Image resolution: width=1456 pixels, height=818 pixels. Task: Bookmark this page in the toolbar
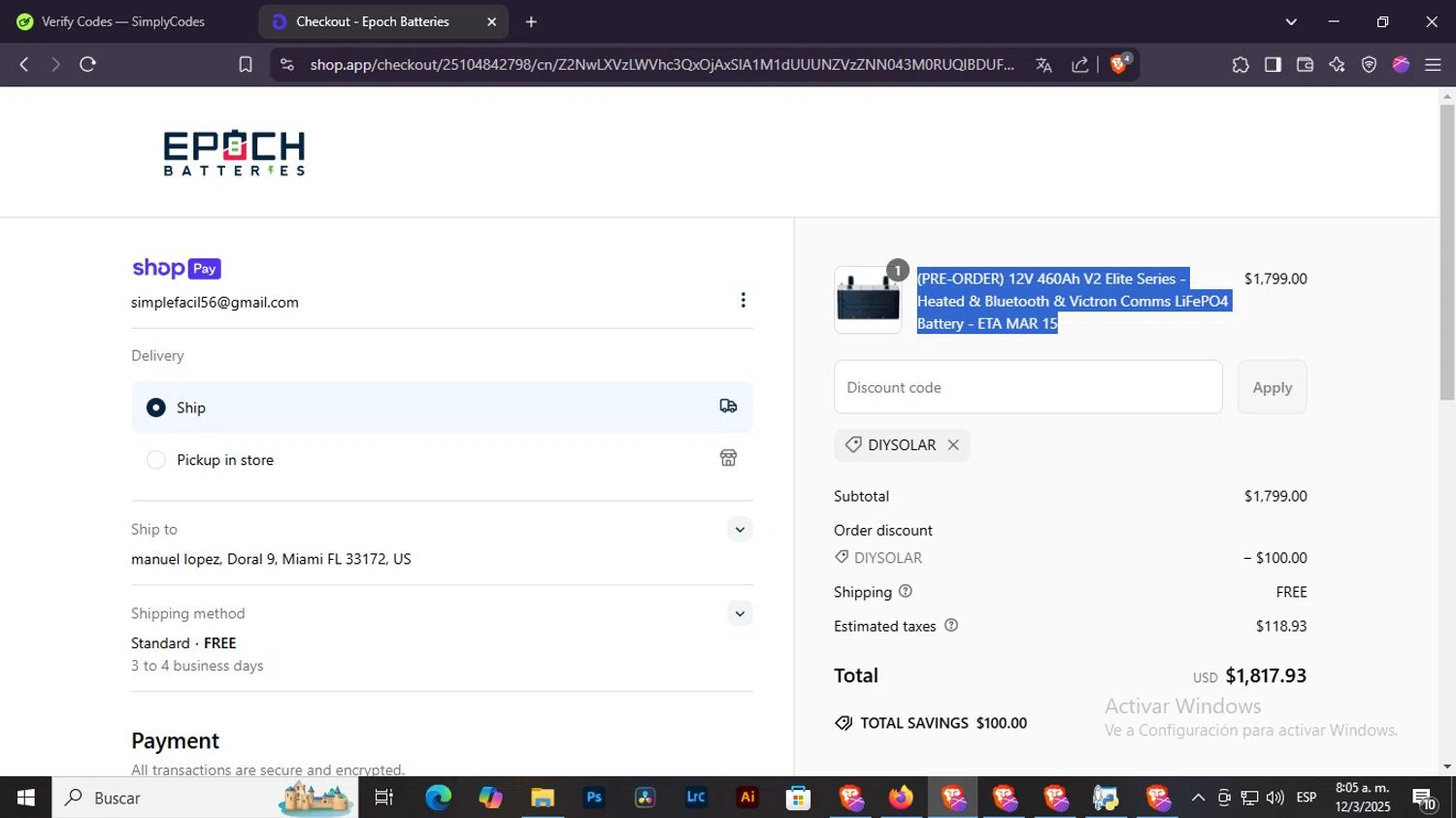click(x=246, y=64)
